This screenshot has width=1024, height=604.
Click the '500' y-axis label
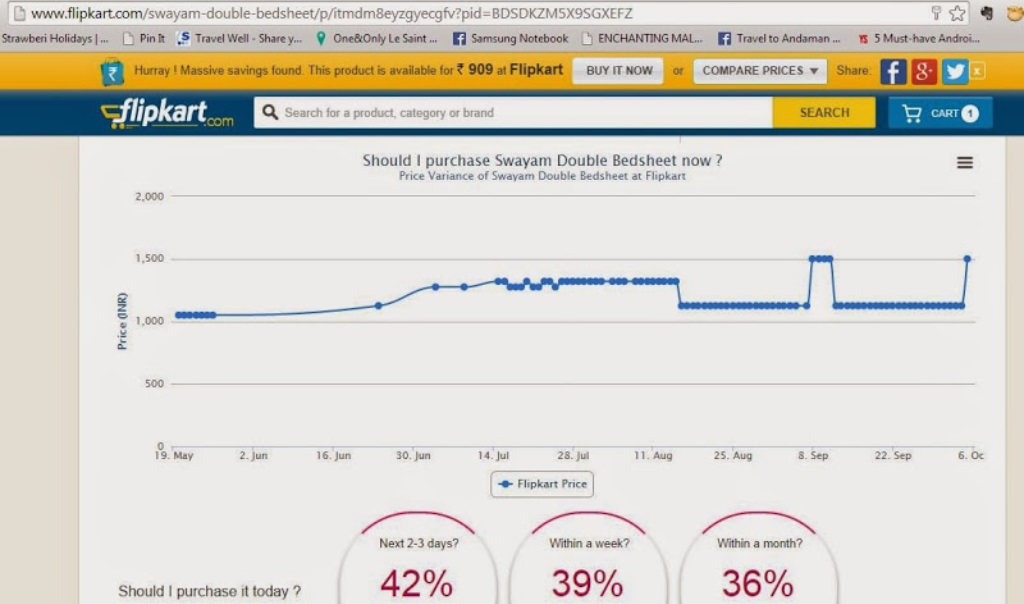click(154, 383)
